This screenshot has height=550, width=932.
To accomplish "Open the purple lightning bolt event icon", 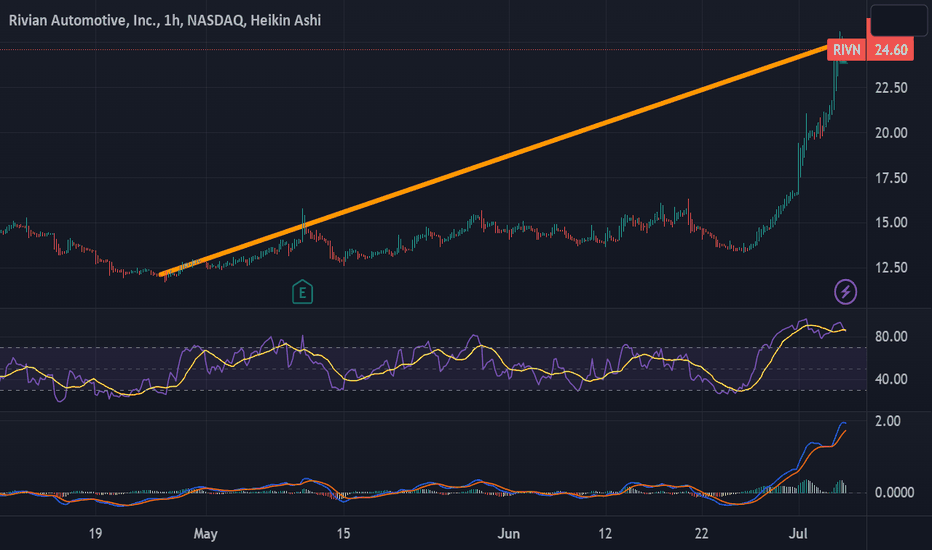I will click(x=845, y=292).
